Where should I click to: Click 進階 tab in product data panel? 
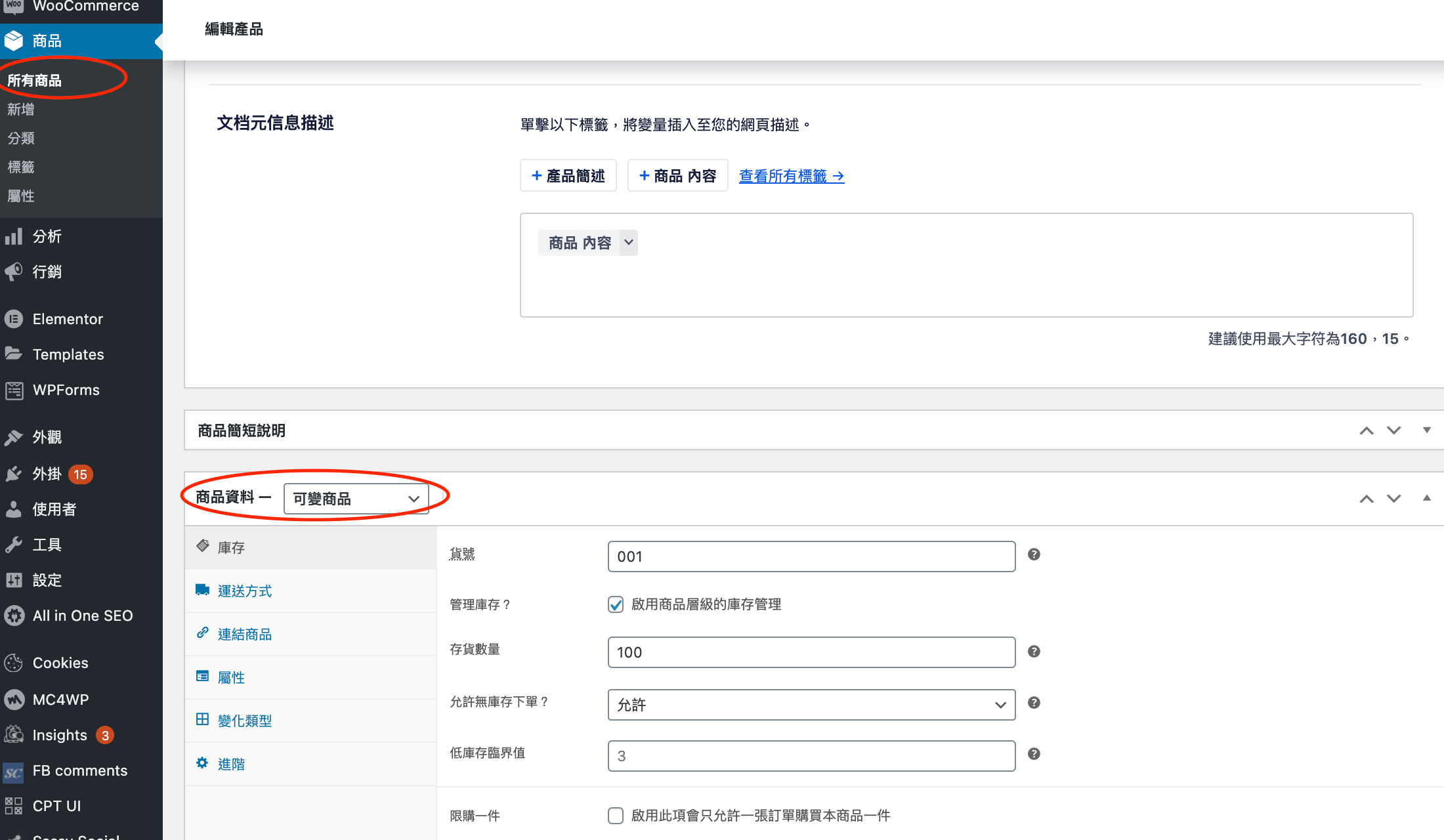tap(232, 764)
